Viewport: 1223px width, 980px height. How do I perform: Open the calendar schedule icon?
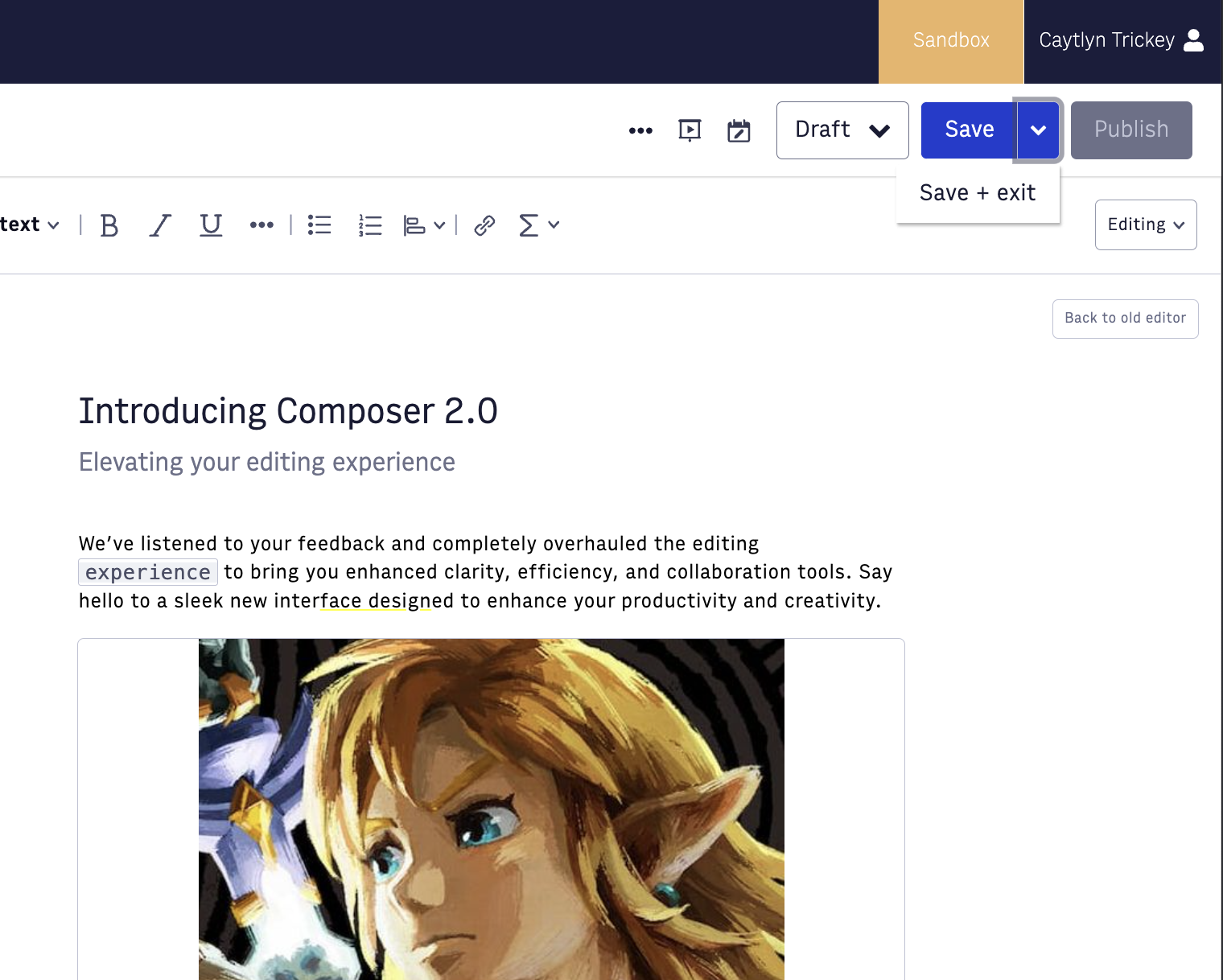point(739,130)
